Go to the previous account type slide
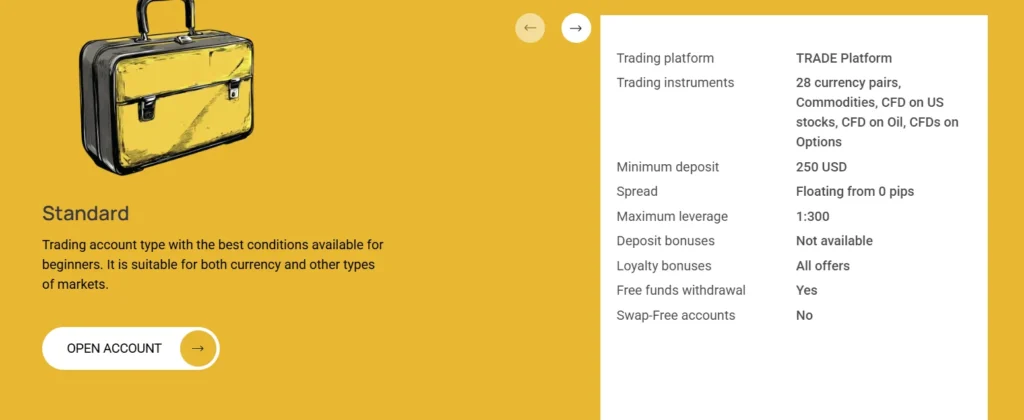Viewport: 1024px width, 420px height. [530, 28]
